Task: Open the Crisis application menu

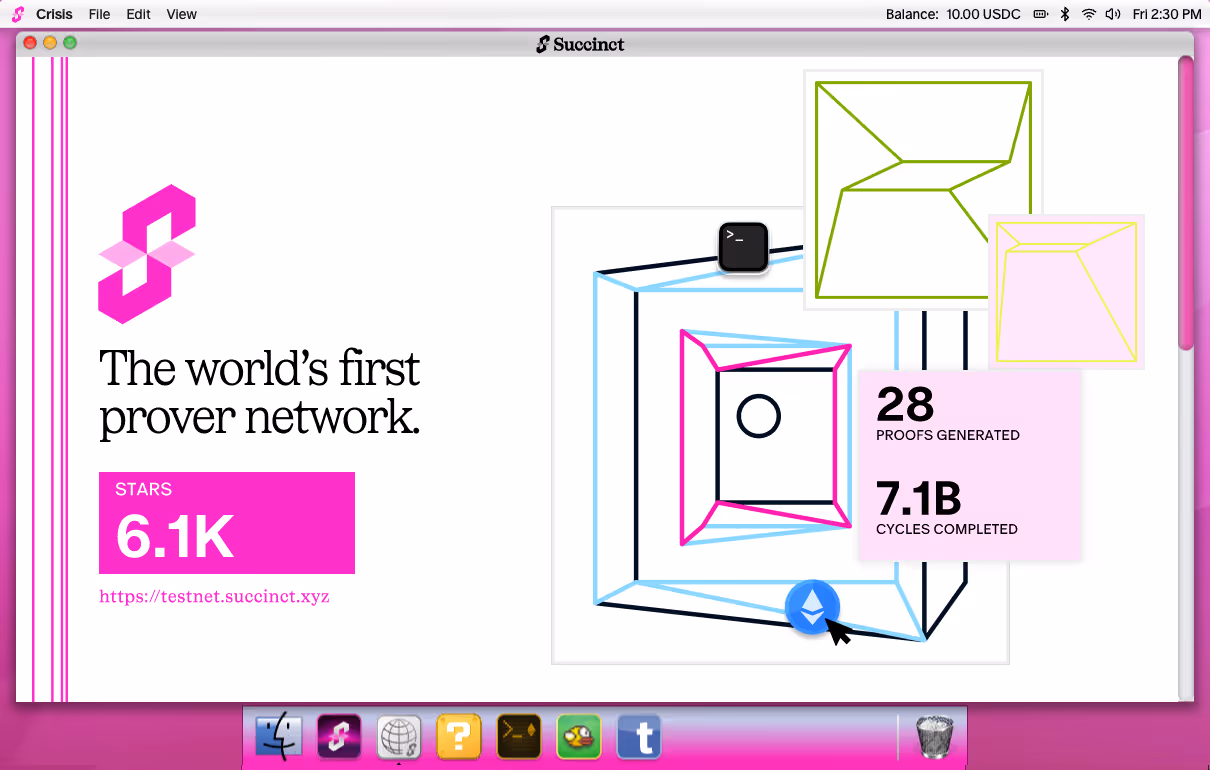Action: (54, 14)
